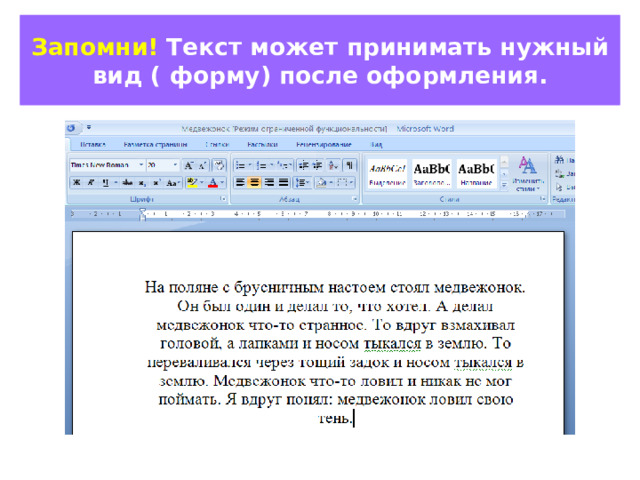
Task: Click sort icon in paragraph group
Action: (333, 165)
